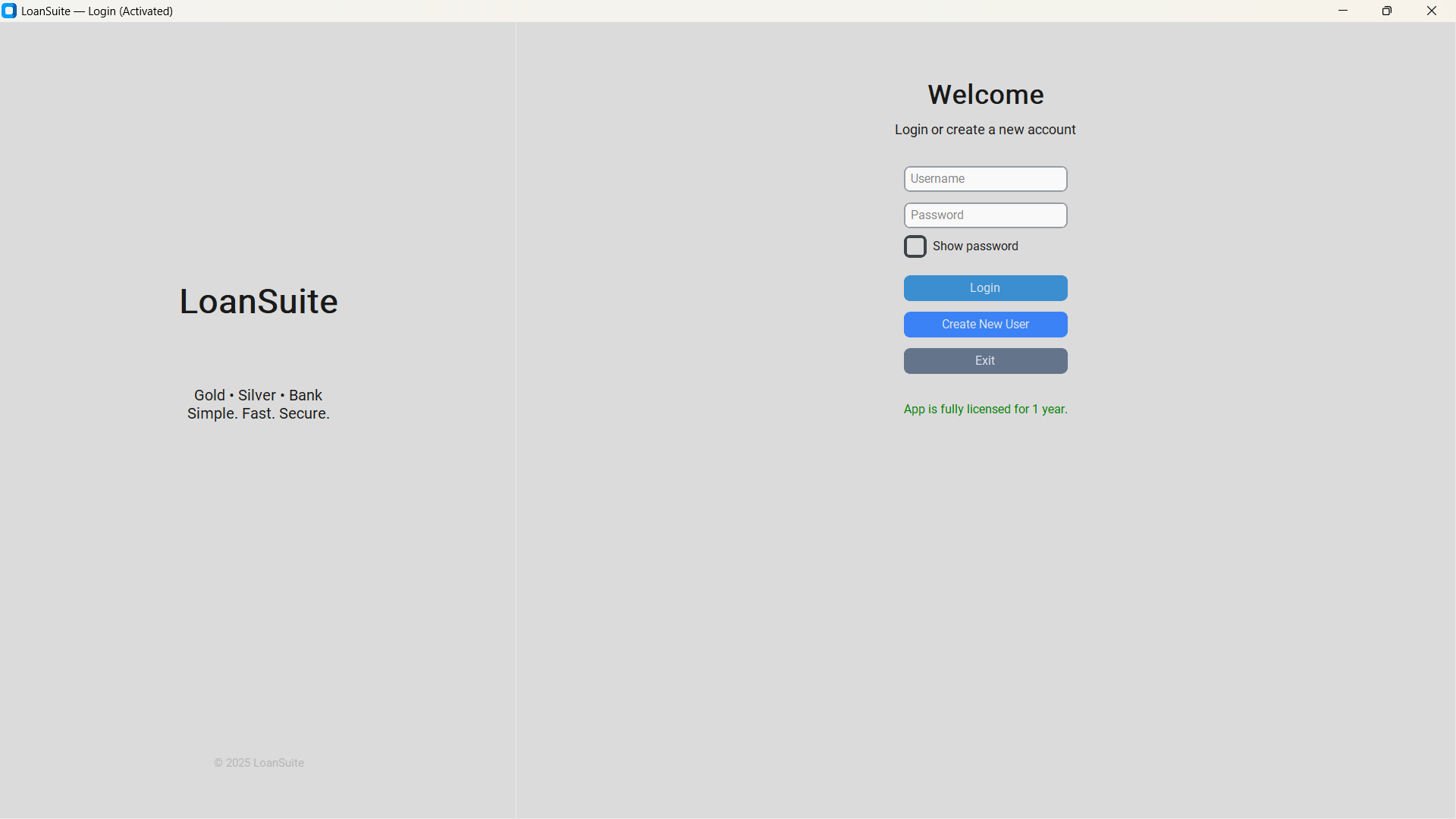Click the LoanSuite app icon in title bar

pyautogui.click(x=9, y=11)
